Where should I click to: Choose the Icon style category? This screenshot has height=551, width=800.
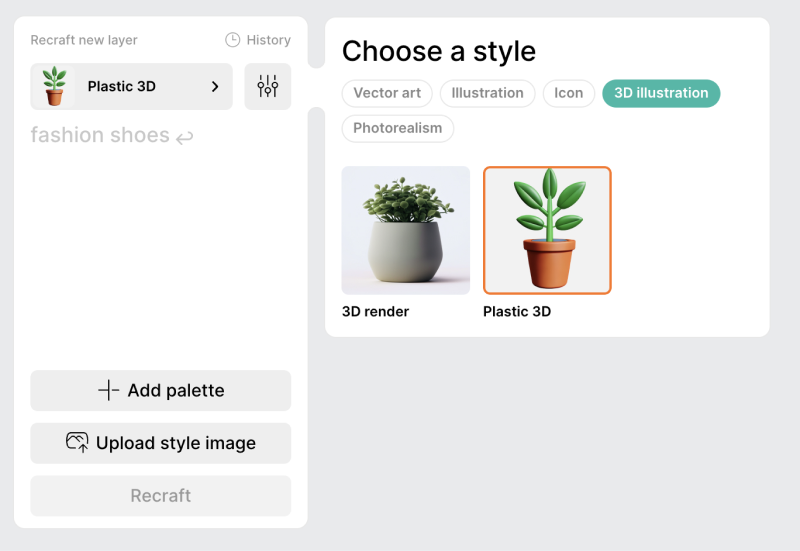pos(568,93)
